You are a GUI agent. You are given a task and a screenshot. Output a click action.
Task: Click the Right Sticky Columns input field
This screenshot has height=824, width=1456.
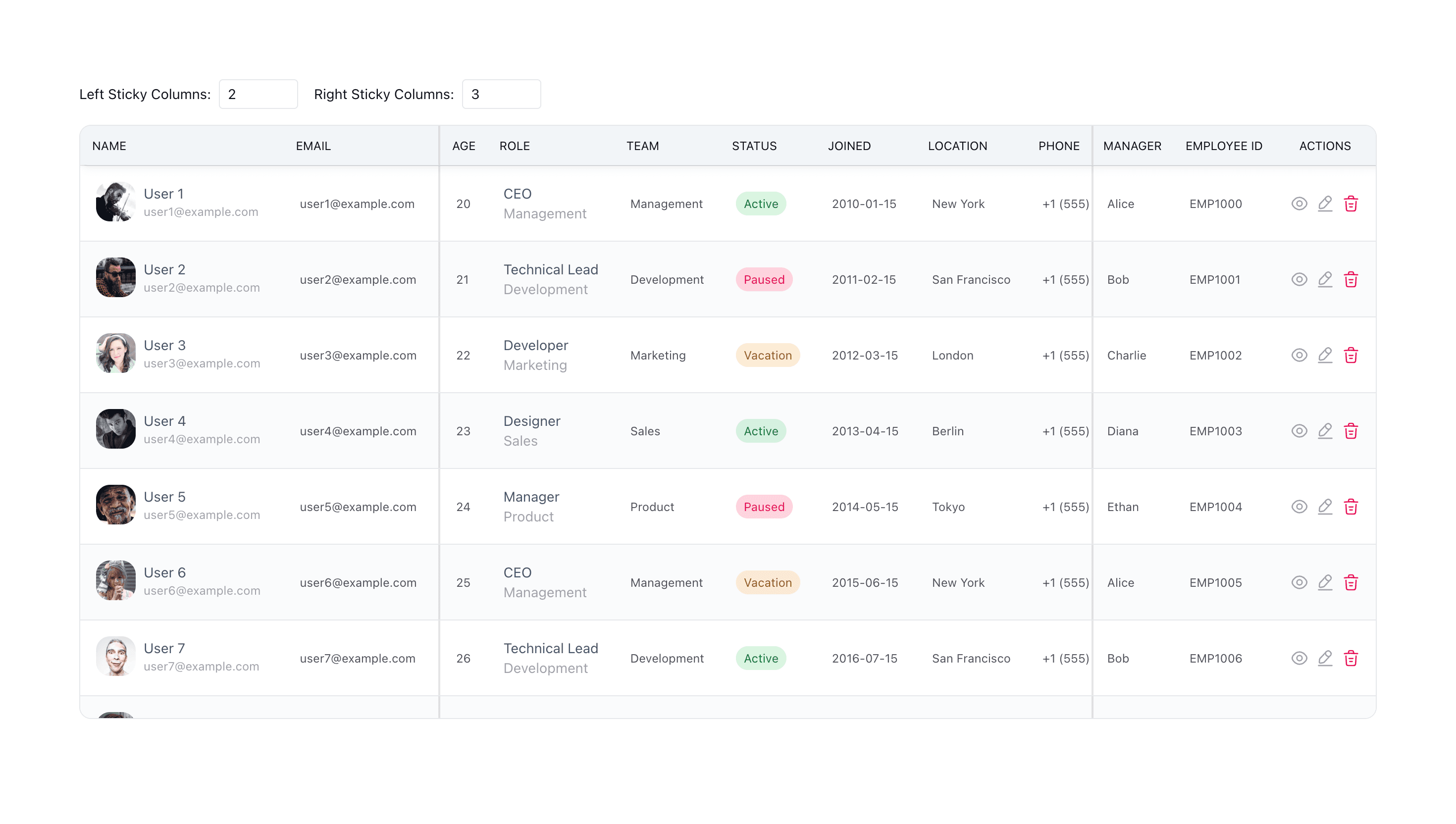pyautogui.click(x=501, y=94)
